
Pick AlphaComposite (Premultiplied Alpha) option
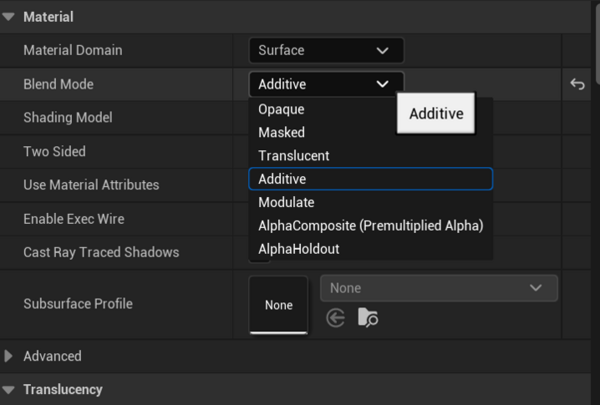[x=370, y=225]
